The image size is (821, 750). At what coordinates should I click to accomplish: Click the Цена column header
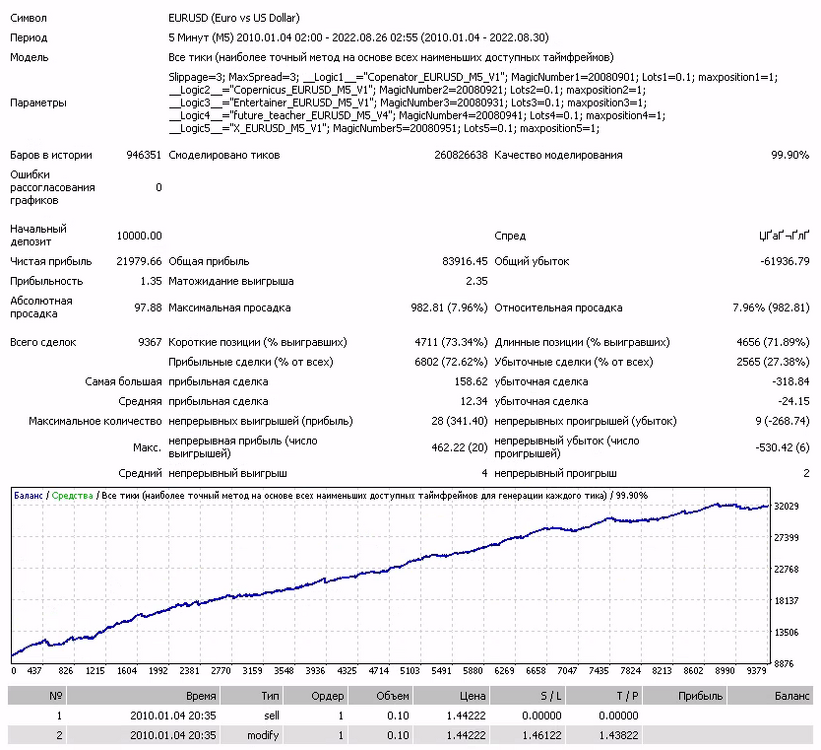coord(451,696)
